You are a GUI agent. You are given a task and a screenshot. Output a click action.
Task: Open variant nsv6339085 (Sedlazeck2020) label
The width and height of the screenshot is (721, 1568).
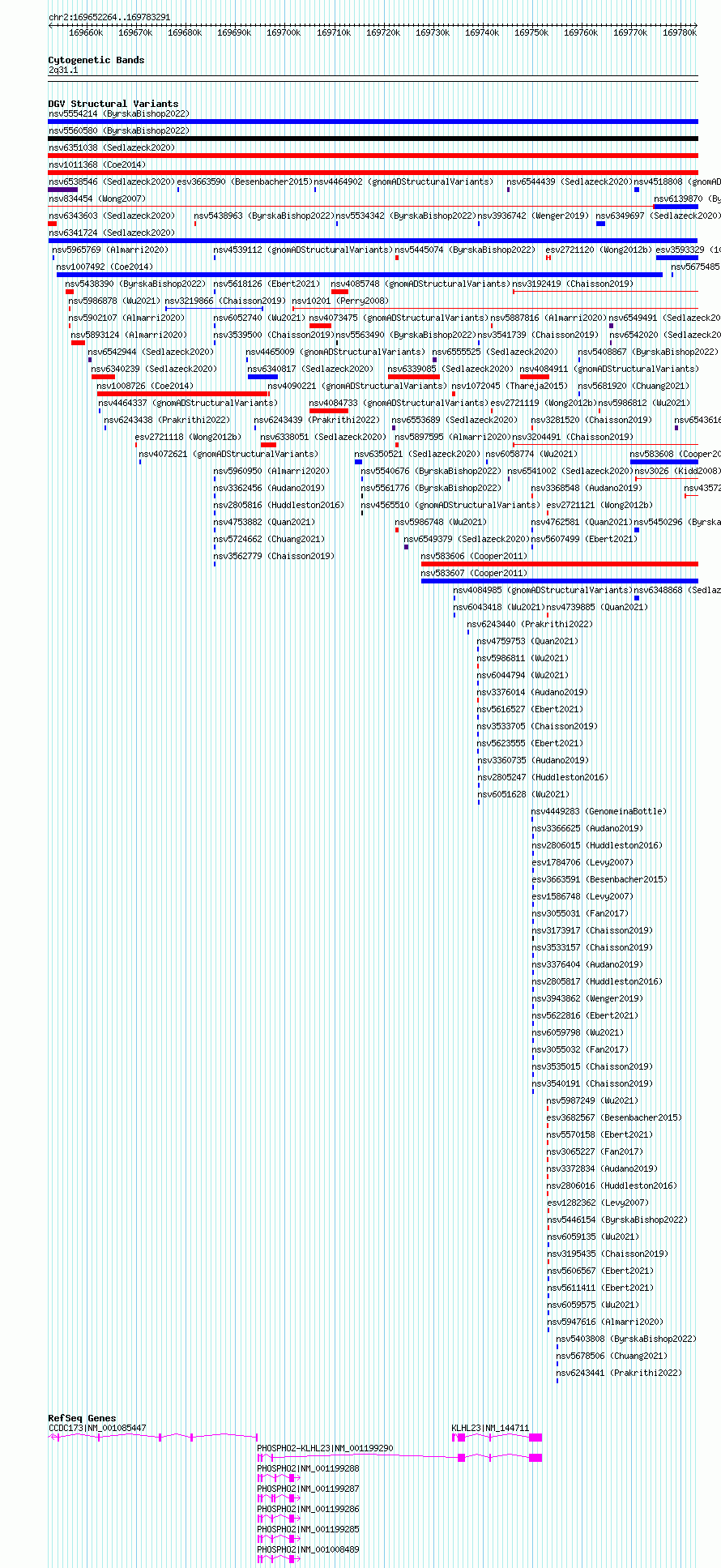(x=450, y=369)
